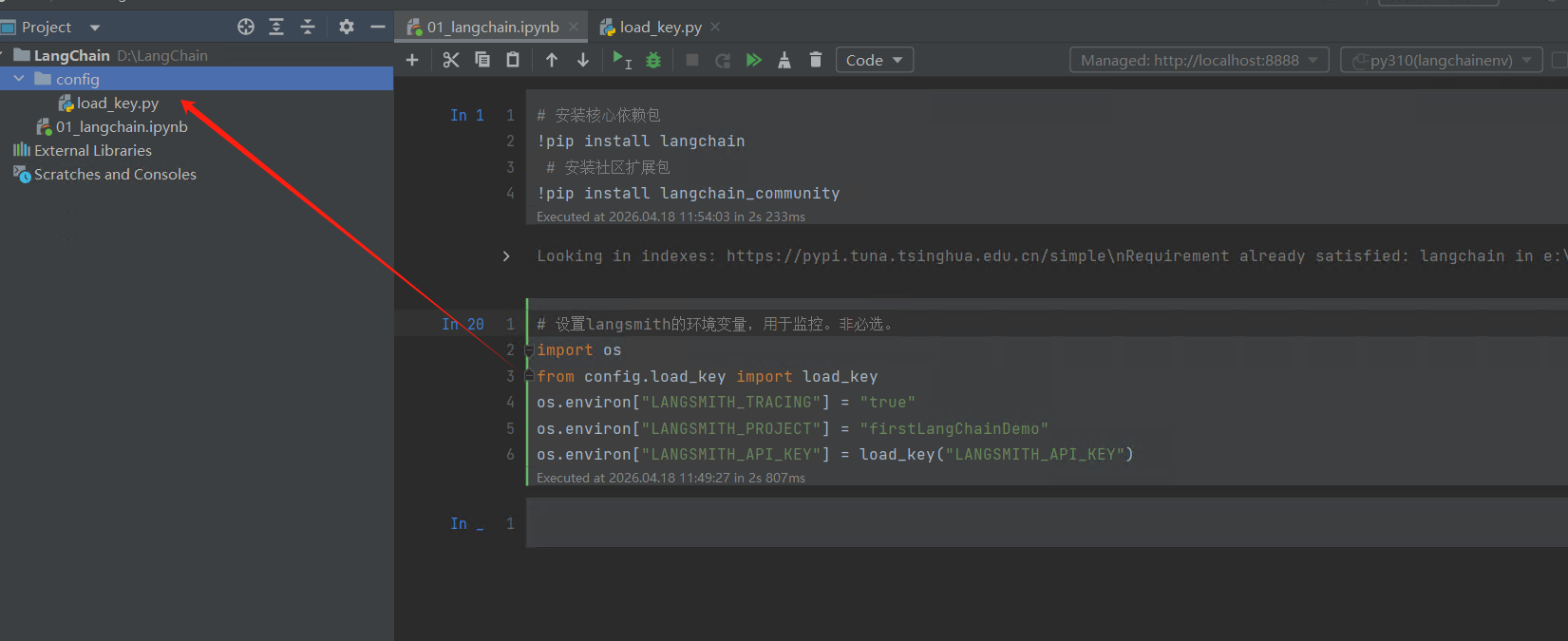Screen dimensions: 1568x641
Task: Close the 01_langchain.ipynb editor tab
Action: (x=574, y=27)
